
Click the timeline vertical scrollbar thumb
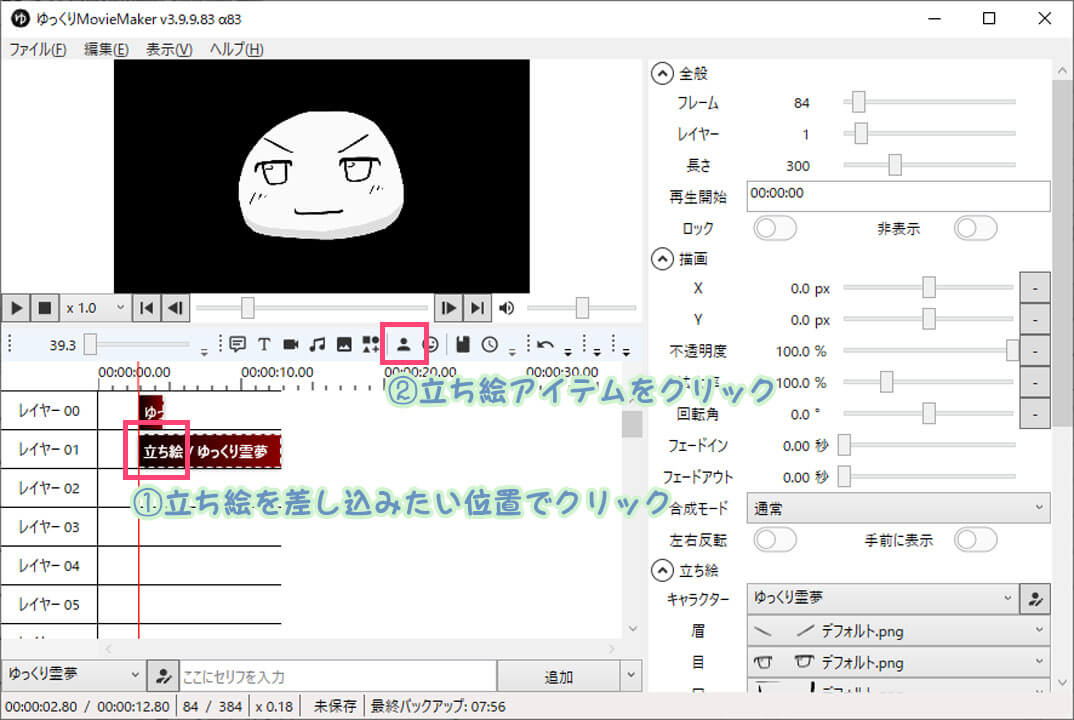pyautogui.click(x=632, y=424)
